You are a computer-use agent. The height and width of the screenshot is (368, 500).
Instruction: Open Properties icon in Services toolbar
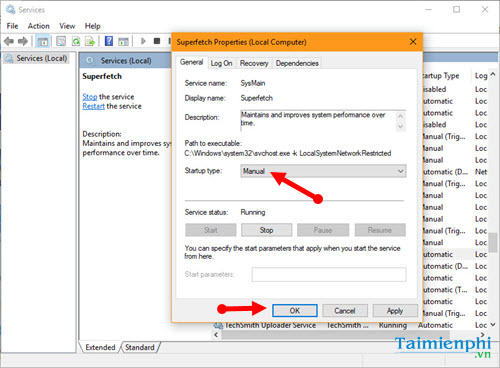coord(61,41)
